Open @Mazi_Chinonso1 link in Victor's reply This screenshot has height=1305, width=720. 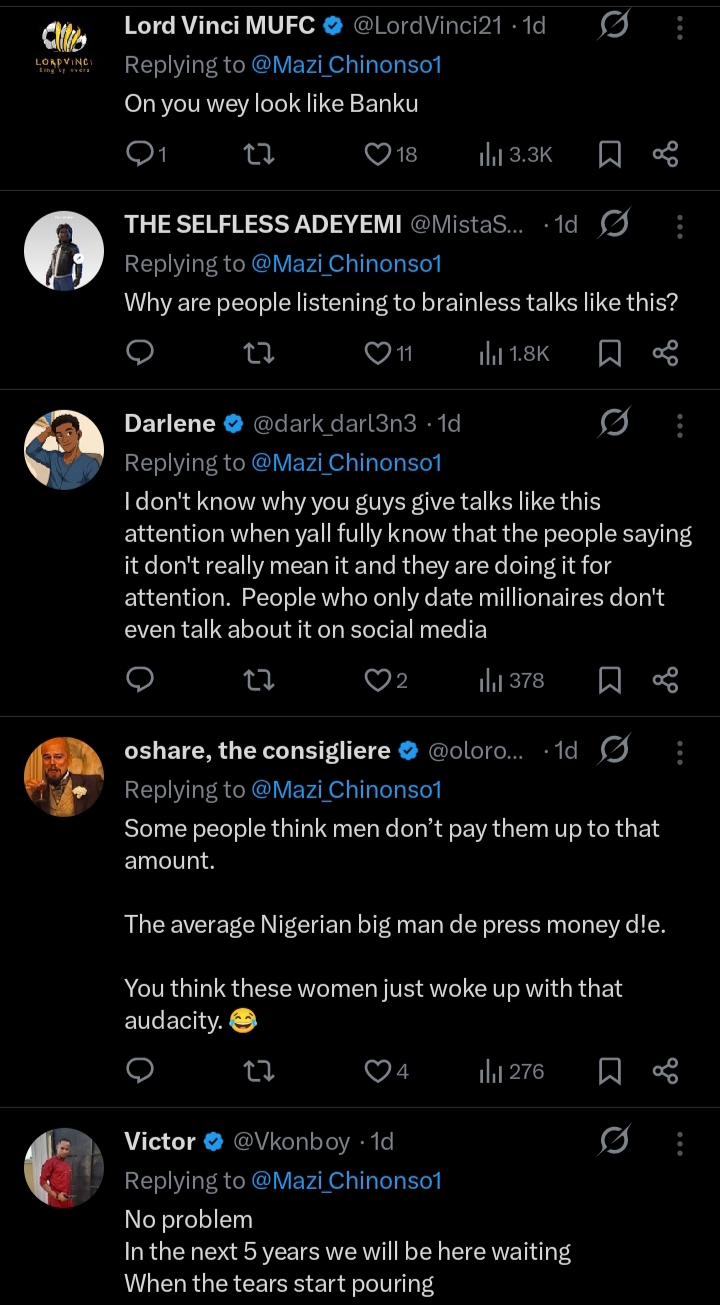346,1181
